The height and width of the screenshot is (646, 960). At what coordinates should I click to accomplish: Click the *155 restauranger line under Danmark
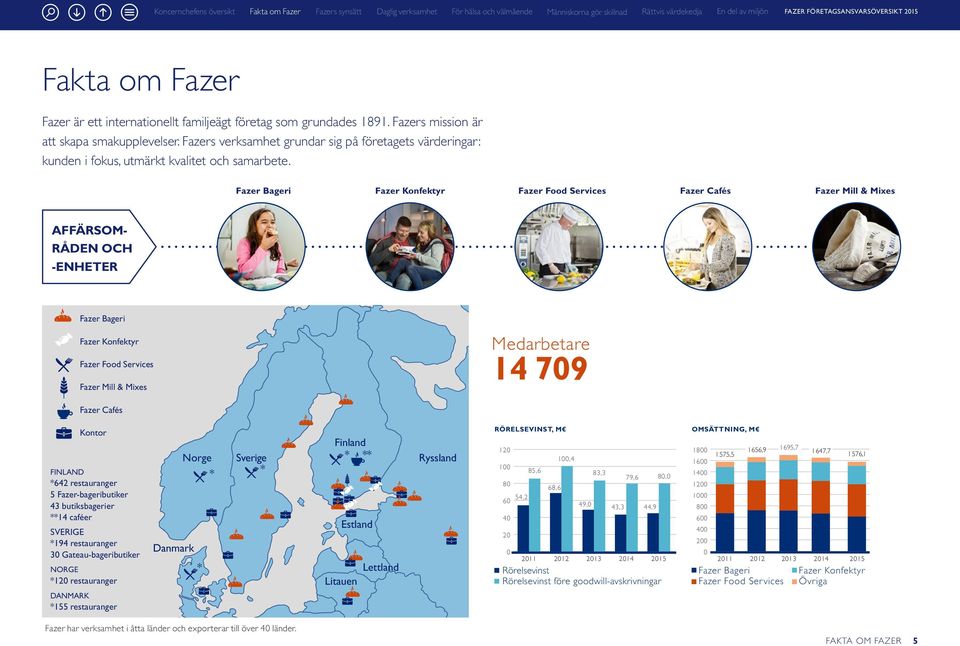click(83, 607)
